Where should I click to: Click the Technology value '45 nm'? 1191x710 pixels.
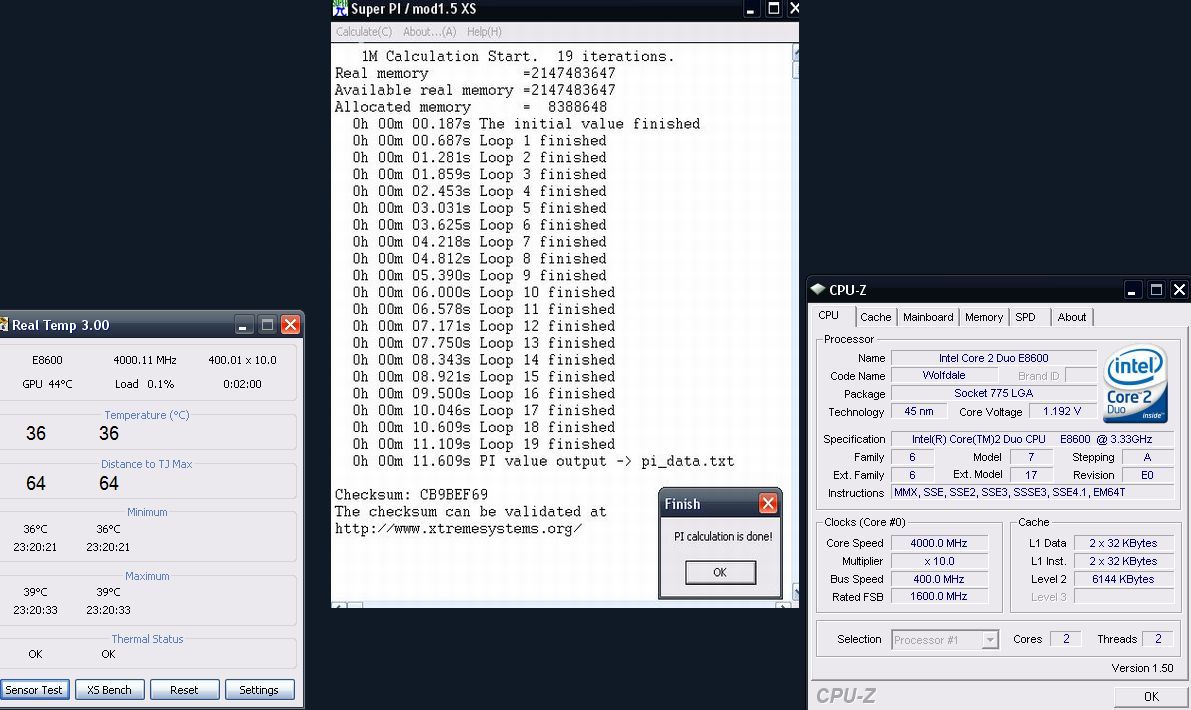pyautogui.click(x=919, y=412)
